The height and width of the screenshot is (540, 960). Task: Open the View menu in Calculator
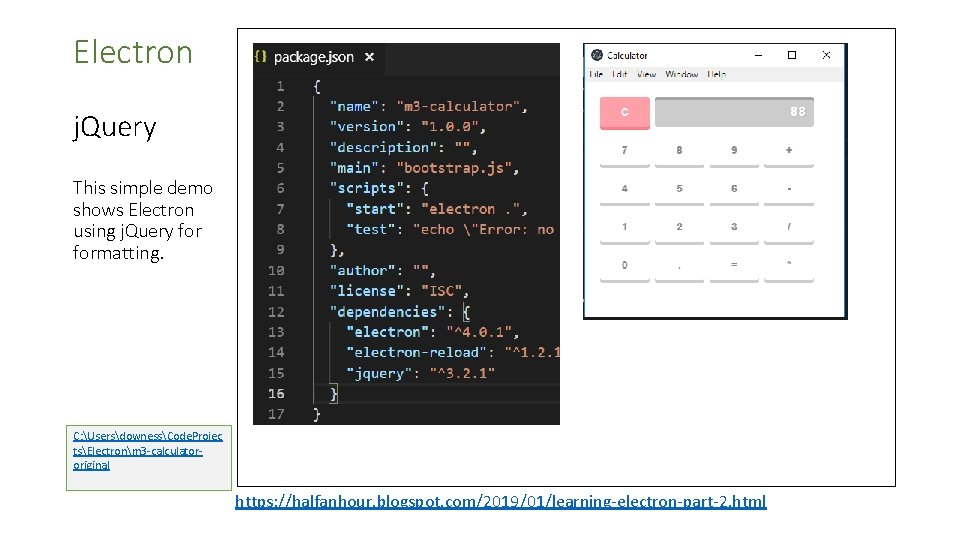tap(647, 74)
